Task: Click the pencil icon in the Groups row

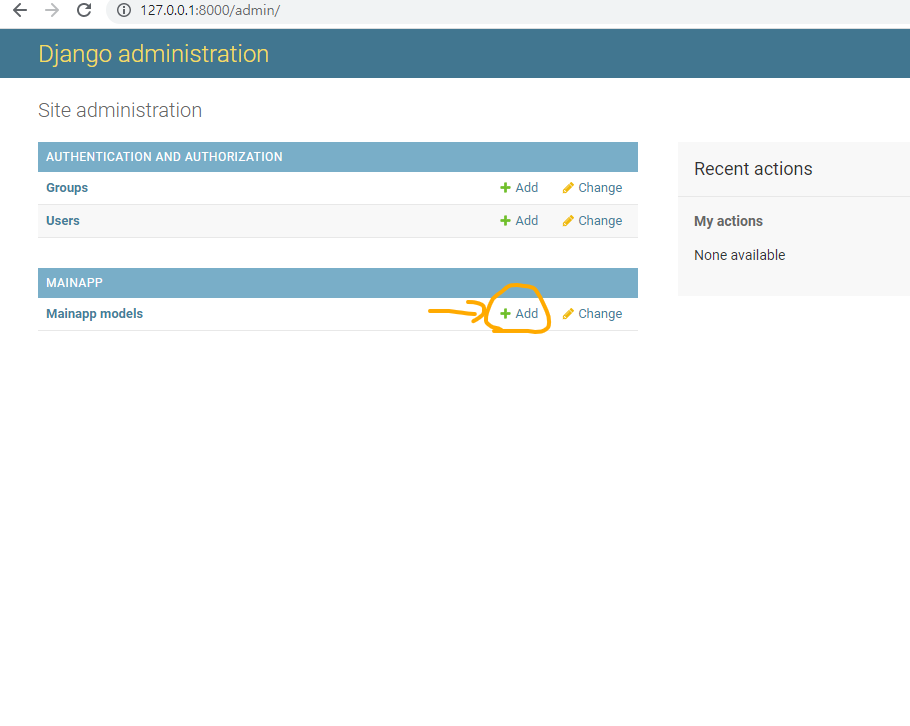Action: (568, 187)
